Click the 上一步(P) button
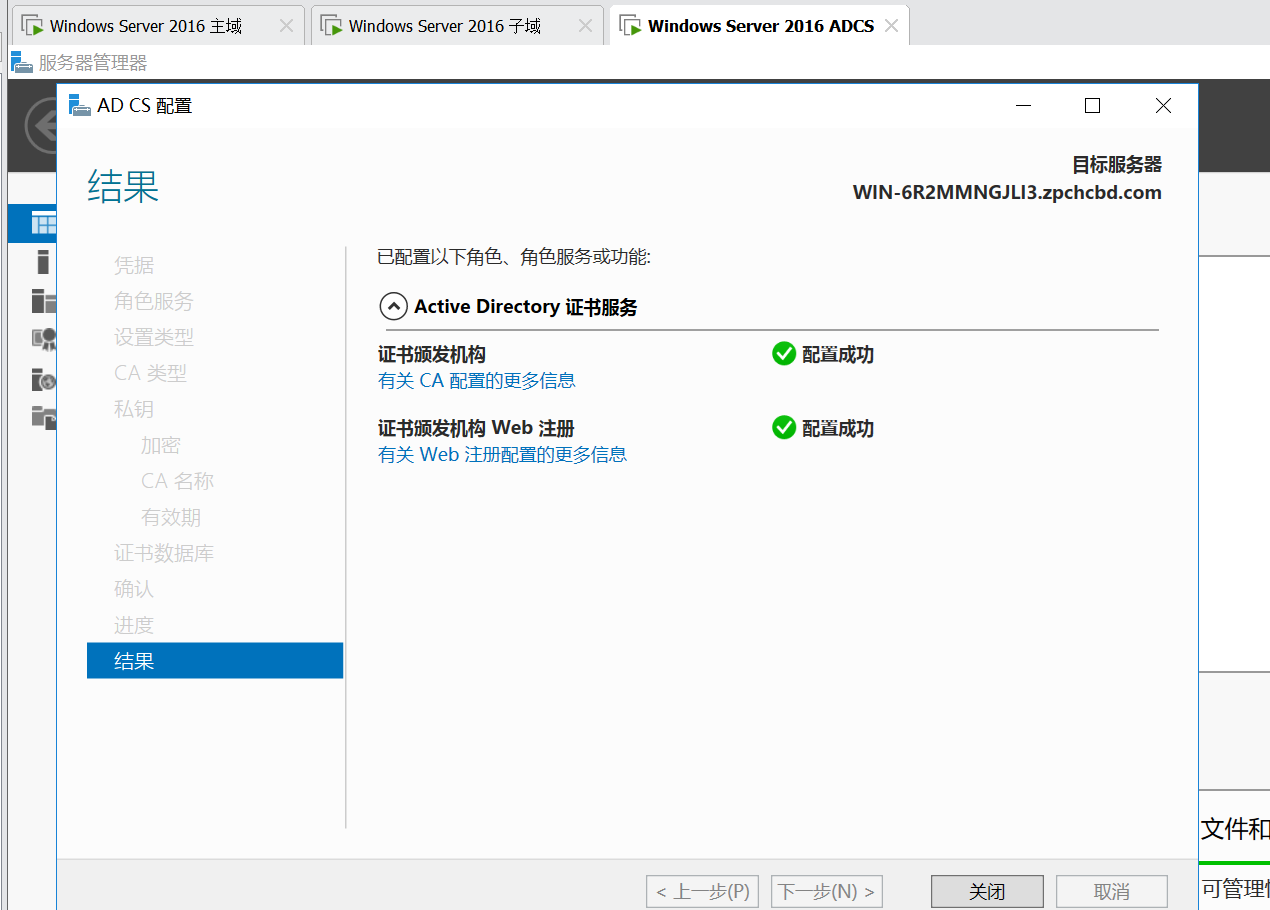1270x910 pixels. (702, 891)
